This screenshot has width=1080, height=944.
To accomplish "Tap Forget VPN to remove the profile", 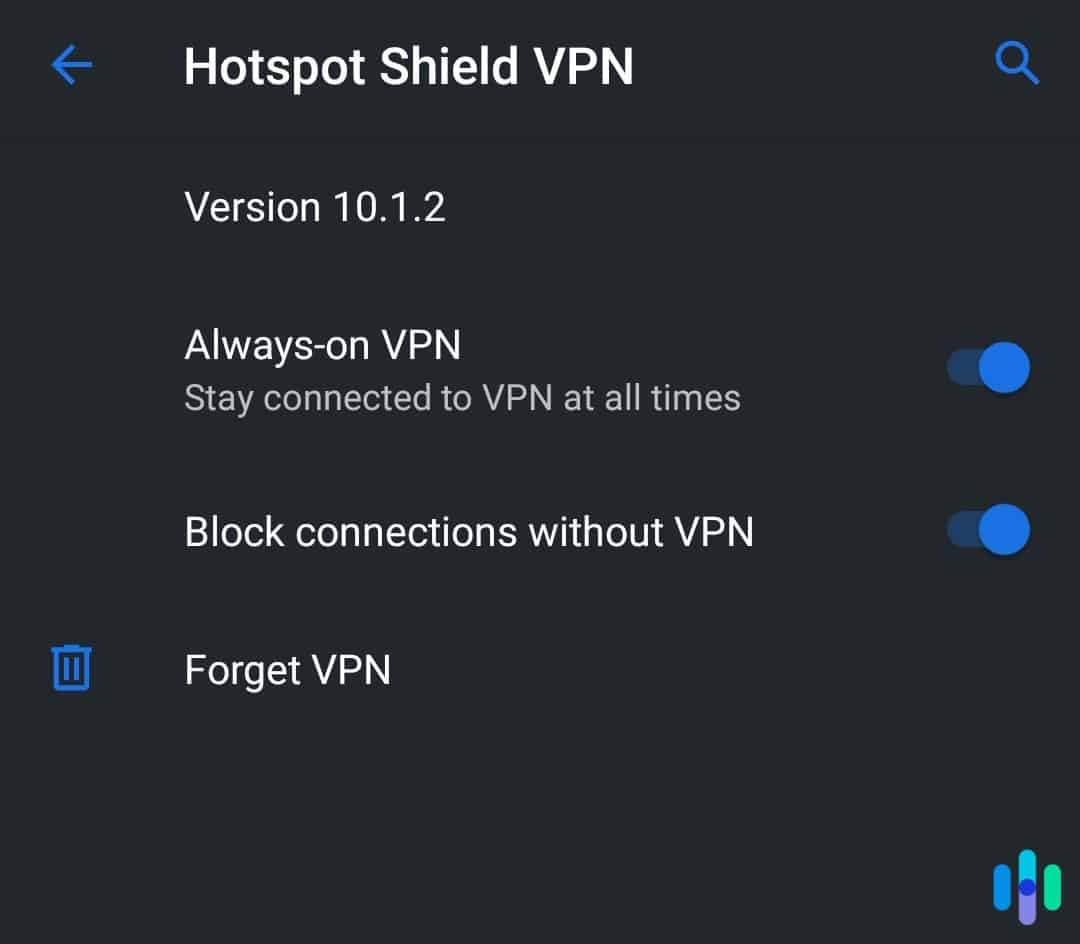I will pyautogui.click(x=287, y=669).
